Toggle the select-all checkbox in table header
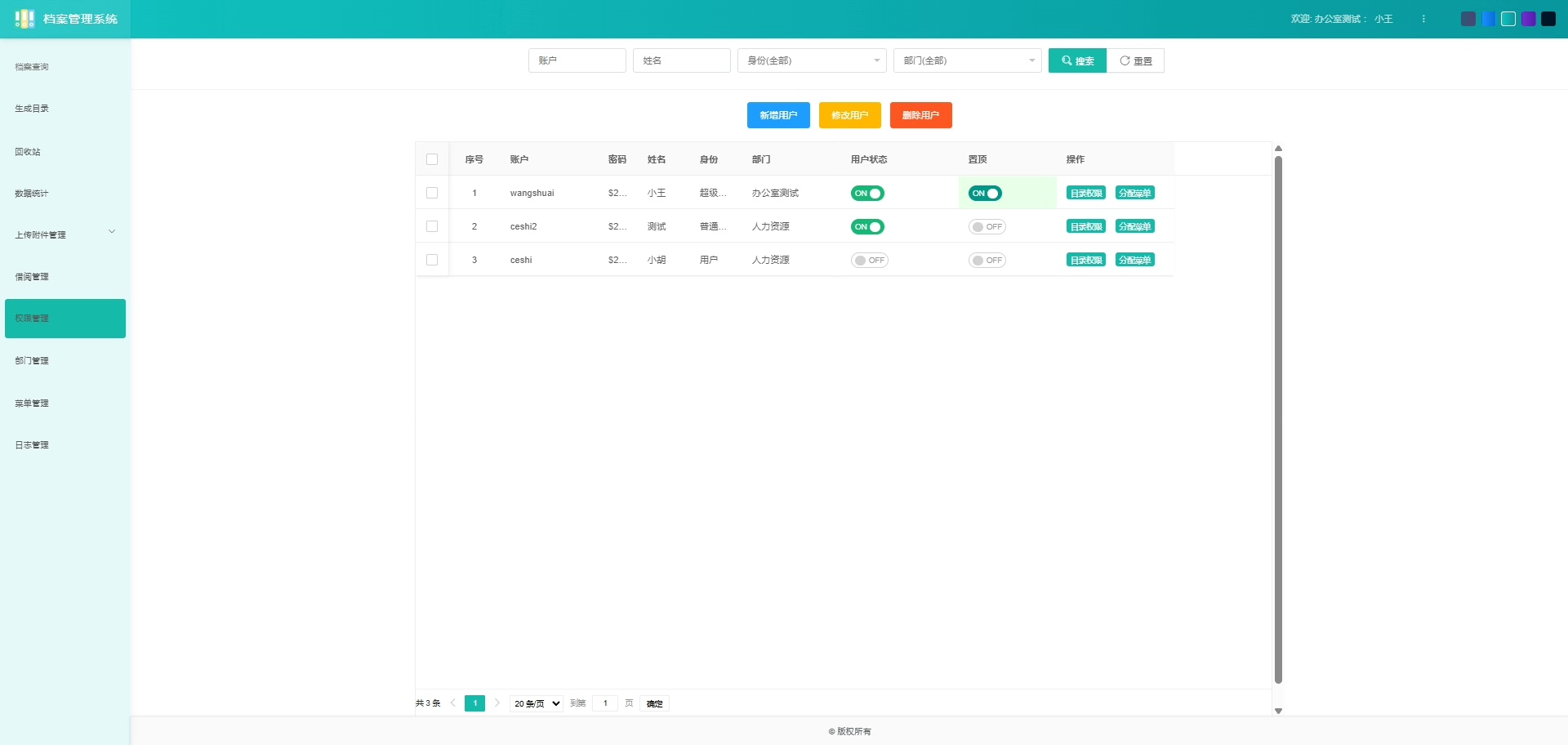1568x745 pixels. coord(432,159)
